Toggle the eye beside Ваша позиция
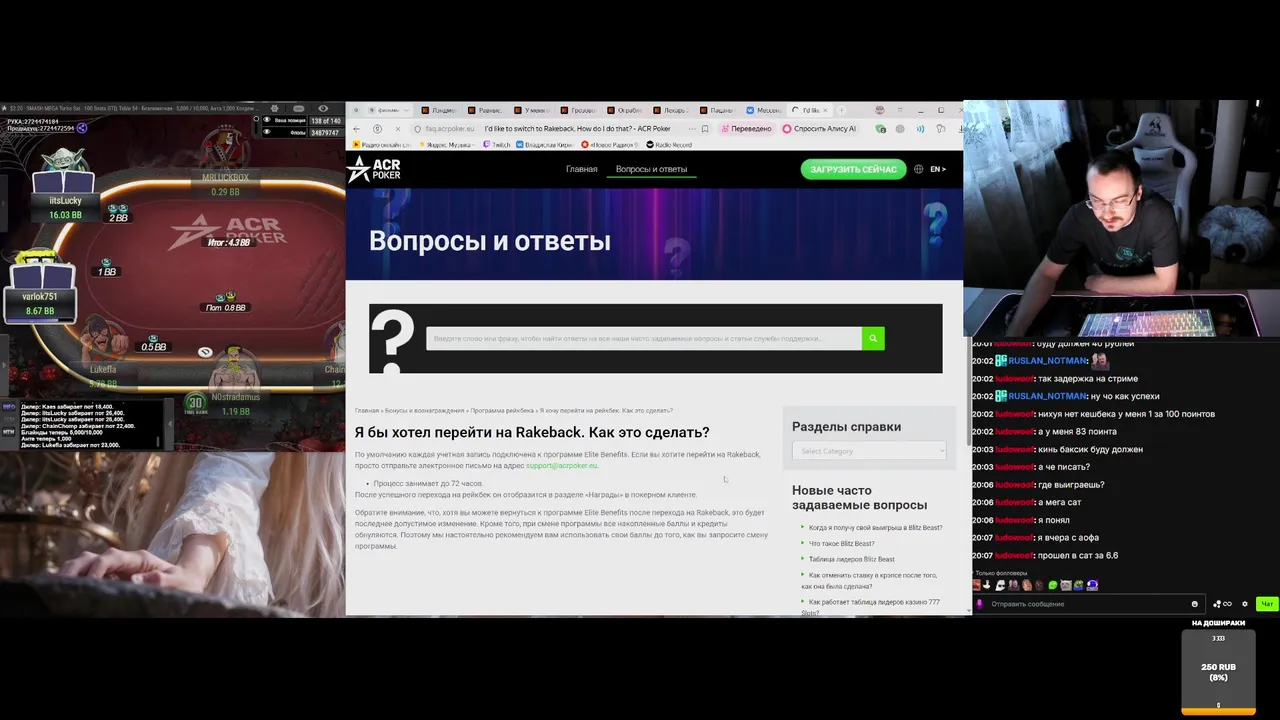 coord(267,120)
